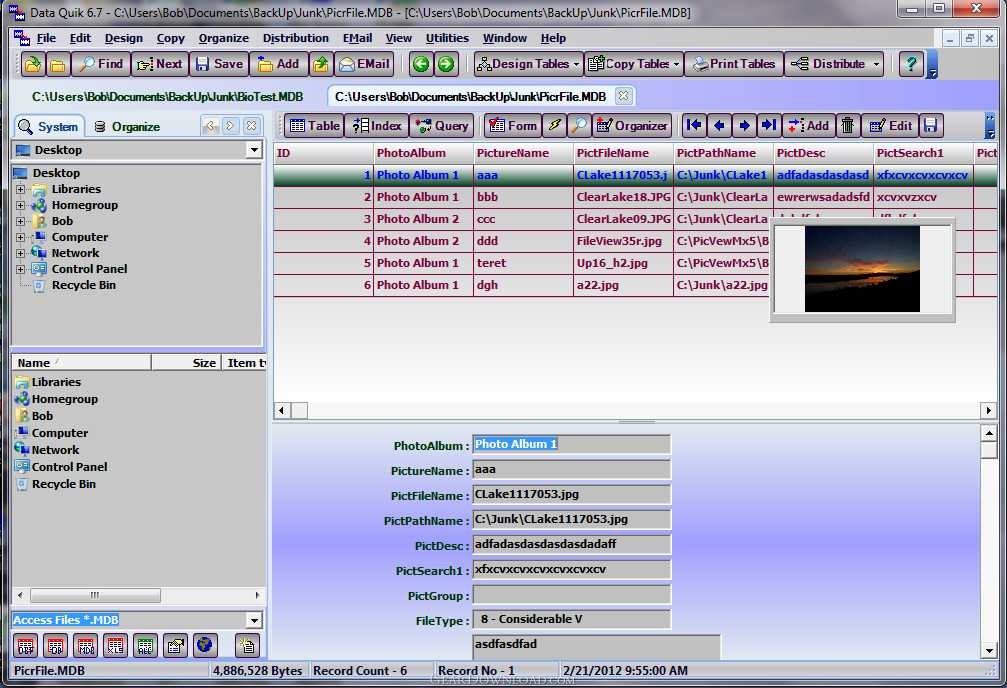This screenshot has height=688, width=1007.
Task: Open the Distribute dropdown
Action: 876,64
